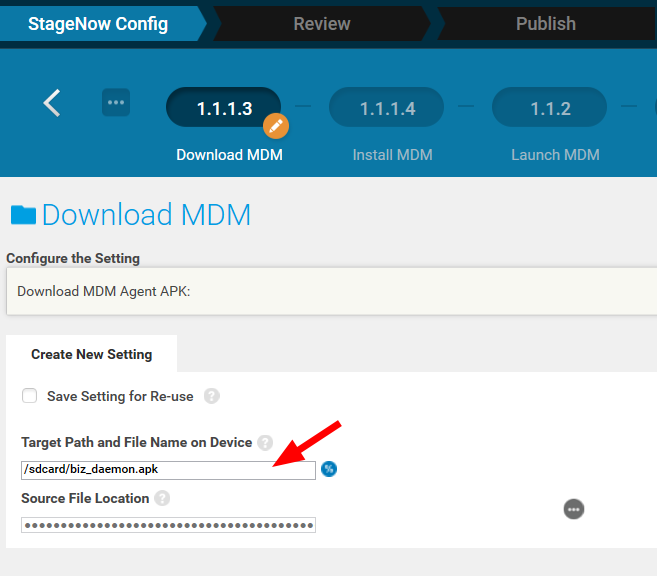Viewport: 657px width, 576px height.
Task: Click the Source File Location label
Action: 85,499
